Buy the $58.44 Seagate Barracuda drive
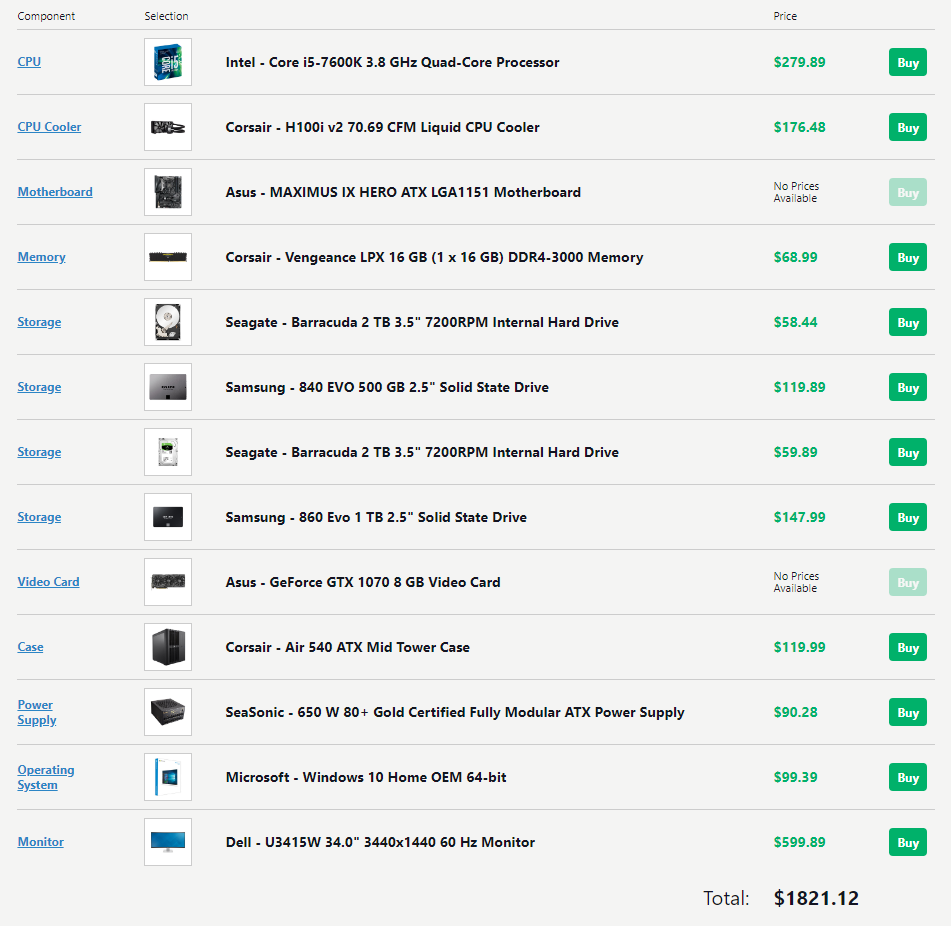The width and height of the screenshot is (951, 926). [908, 322]
